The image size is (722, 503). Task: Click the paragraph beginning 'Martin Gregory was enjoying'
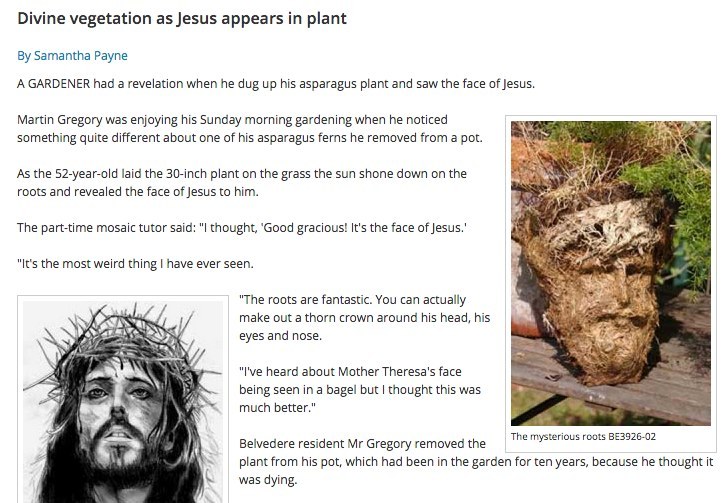coord(250,129)
